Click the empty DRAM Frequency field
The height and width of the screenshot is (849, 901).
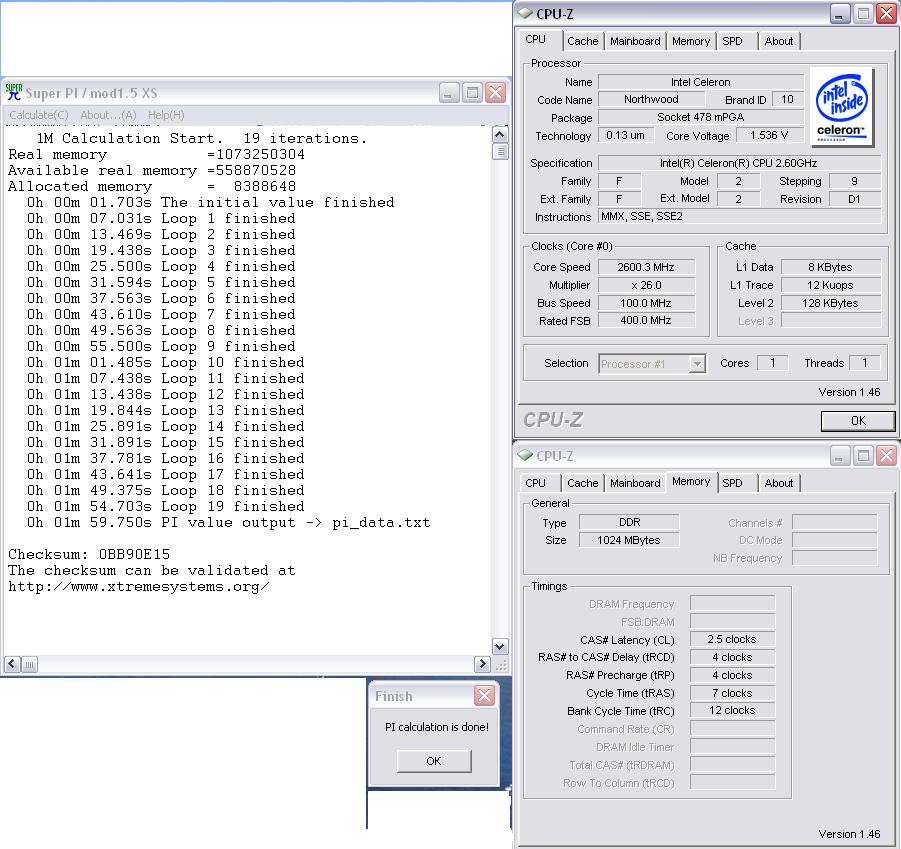point(732,604)
